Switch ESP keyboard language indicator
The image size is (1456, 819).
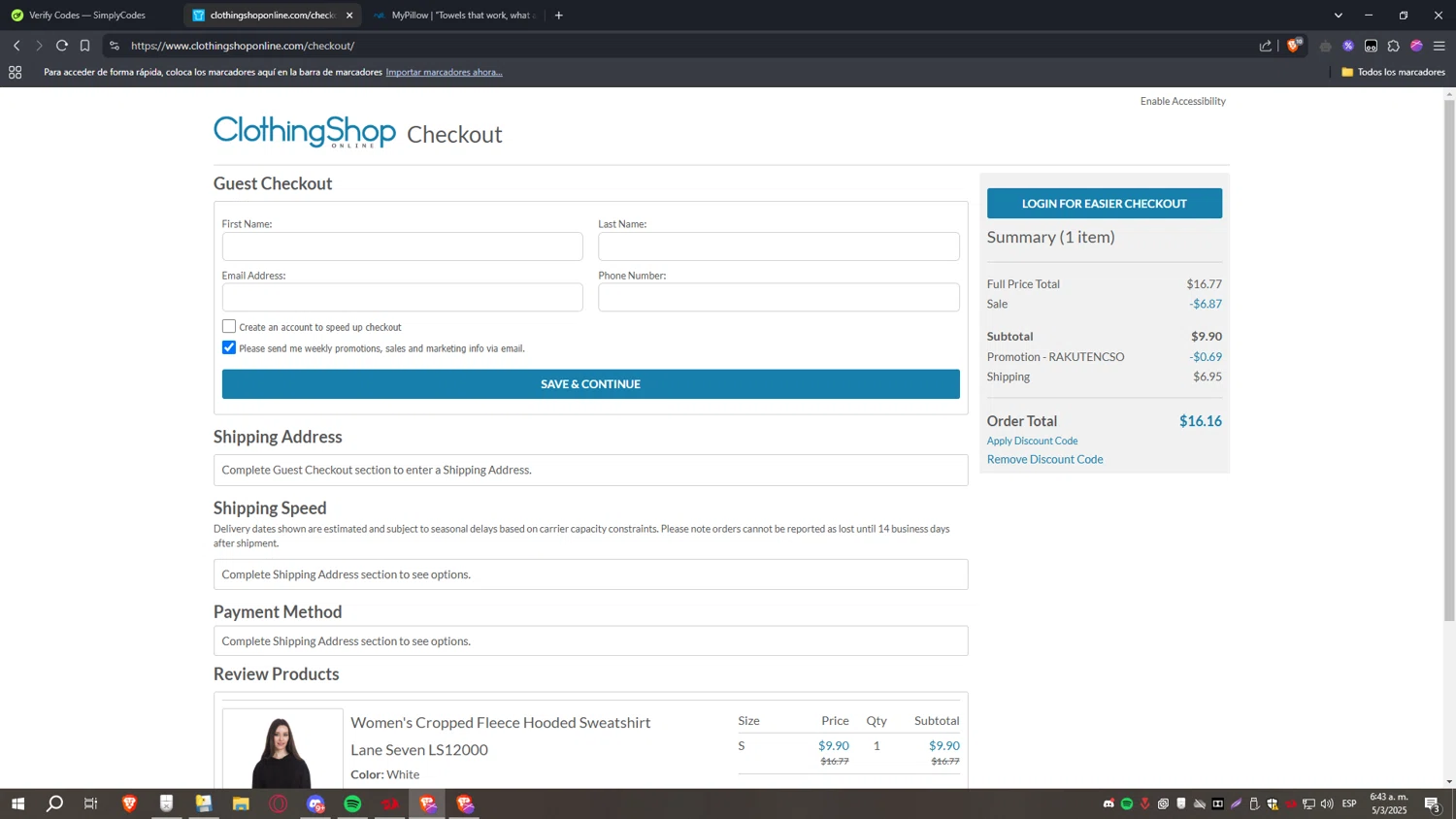pos(1349,803)
